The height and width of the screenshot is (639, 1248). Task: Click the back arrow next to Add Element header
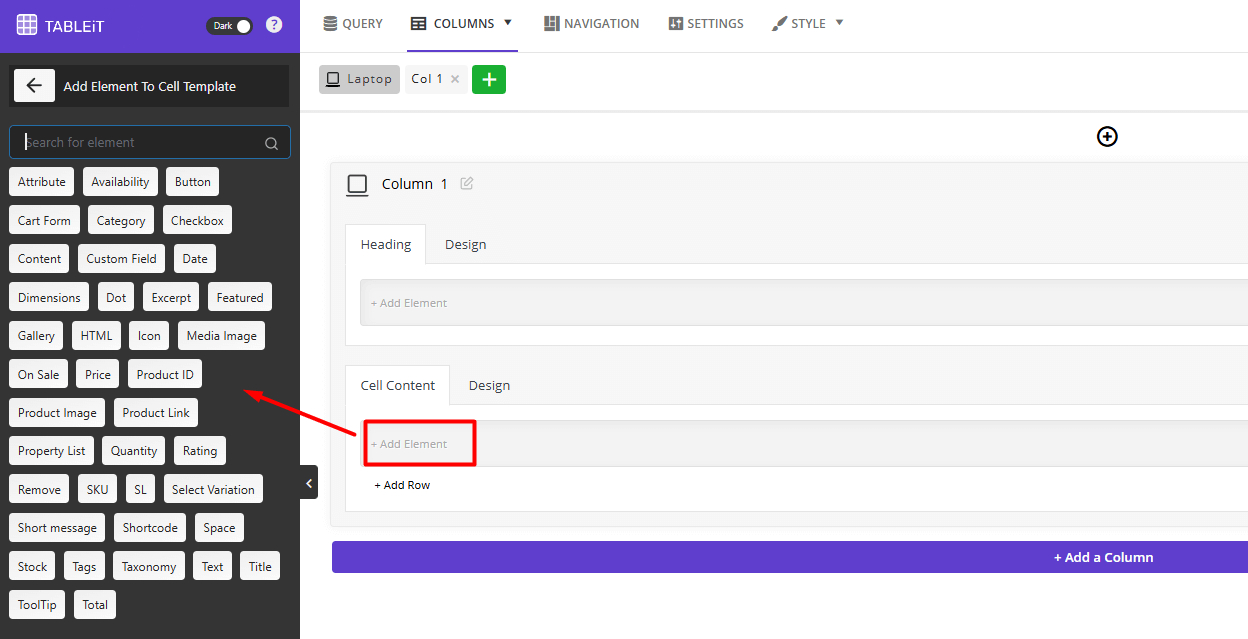[x=34, y=86]
